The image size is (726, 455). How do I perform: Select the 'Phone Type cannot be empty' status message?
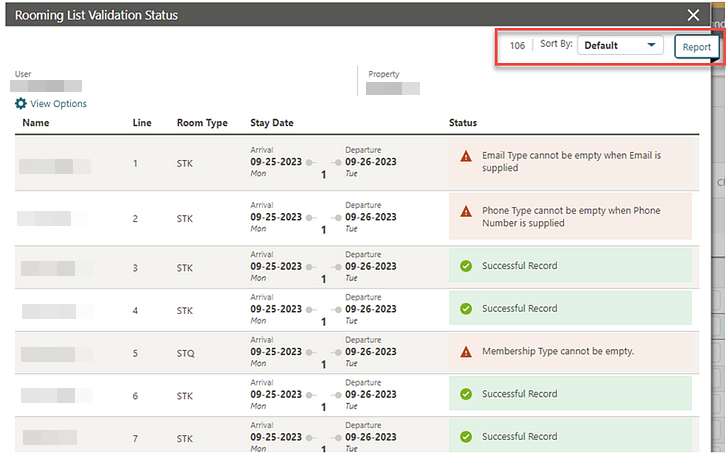click(571, 217)
